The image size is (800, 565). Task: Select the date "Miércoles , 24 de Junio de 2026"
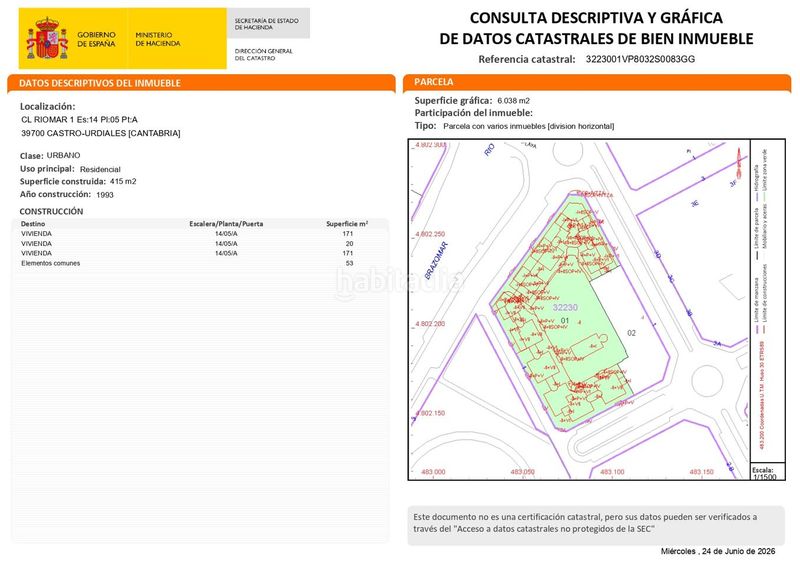718,551
